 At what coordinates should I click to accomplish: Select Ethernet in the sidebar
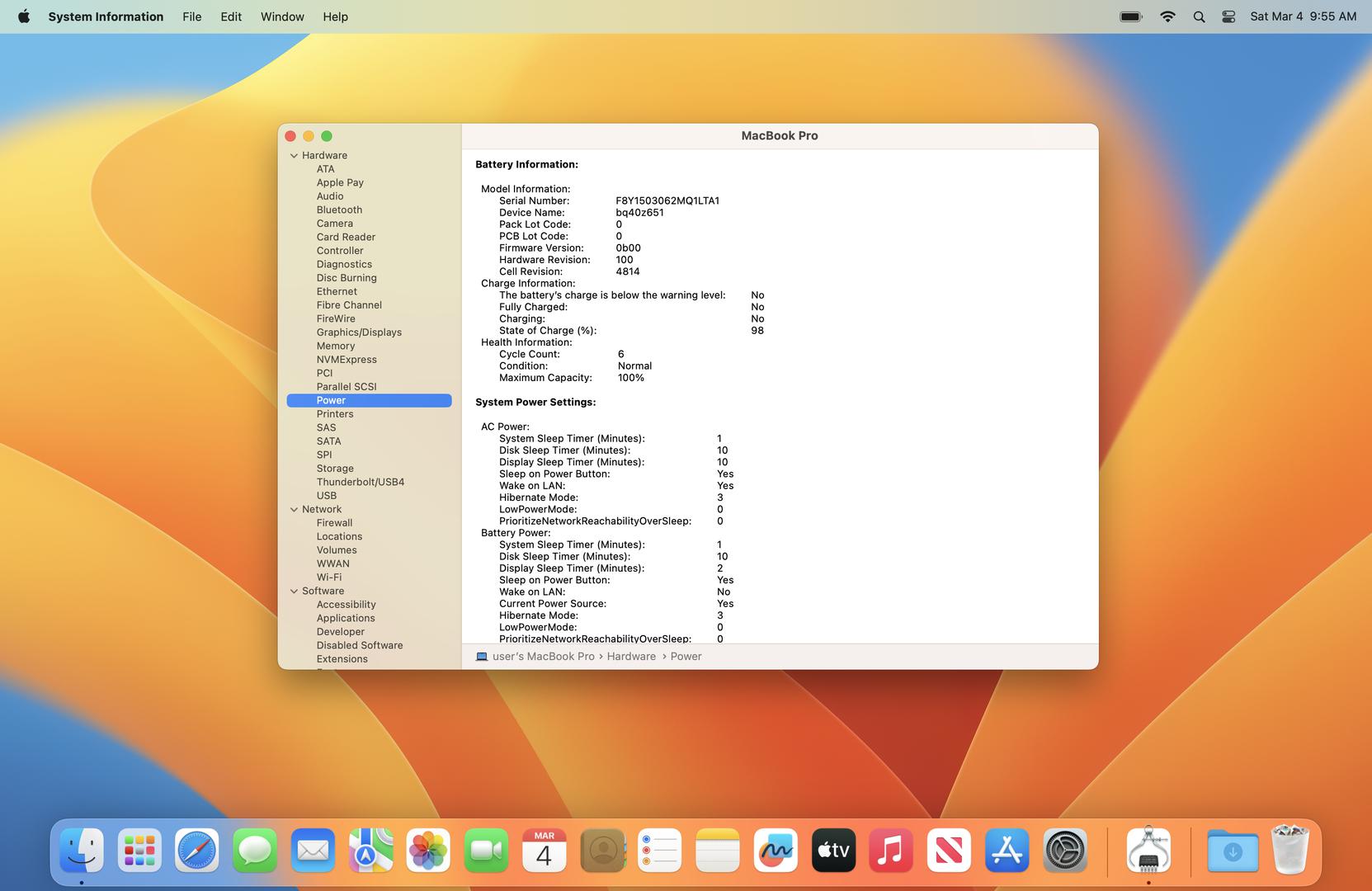[337, 291]
